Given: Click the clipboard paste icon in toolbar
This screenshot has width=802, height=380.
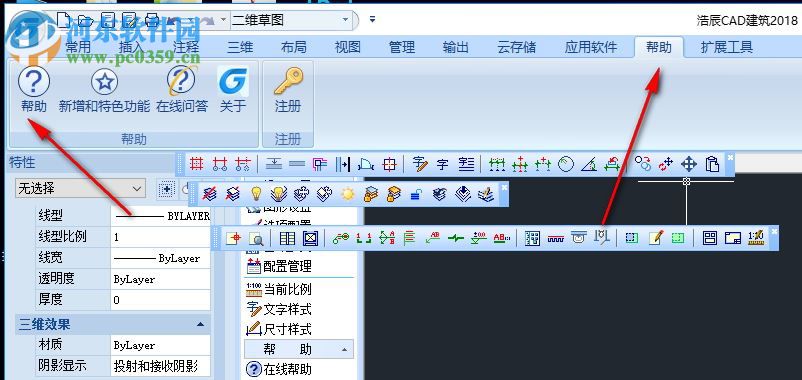Looking at the screenshot, I should (712, 165).
